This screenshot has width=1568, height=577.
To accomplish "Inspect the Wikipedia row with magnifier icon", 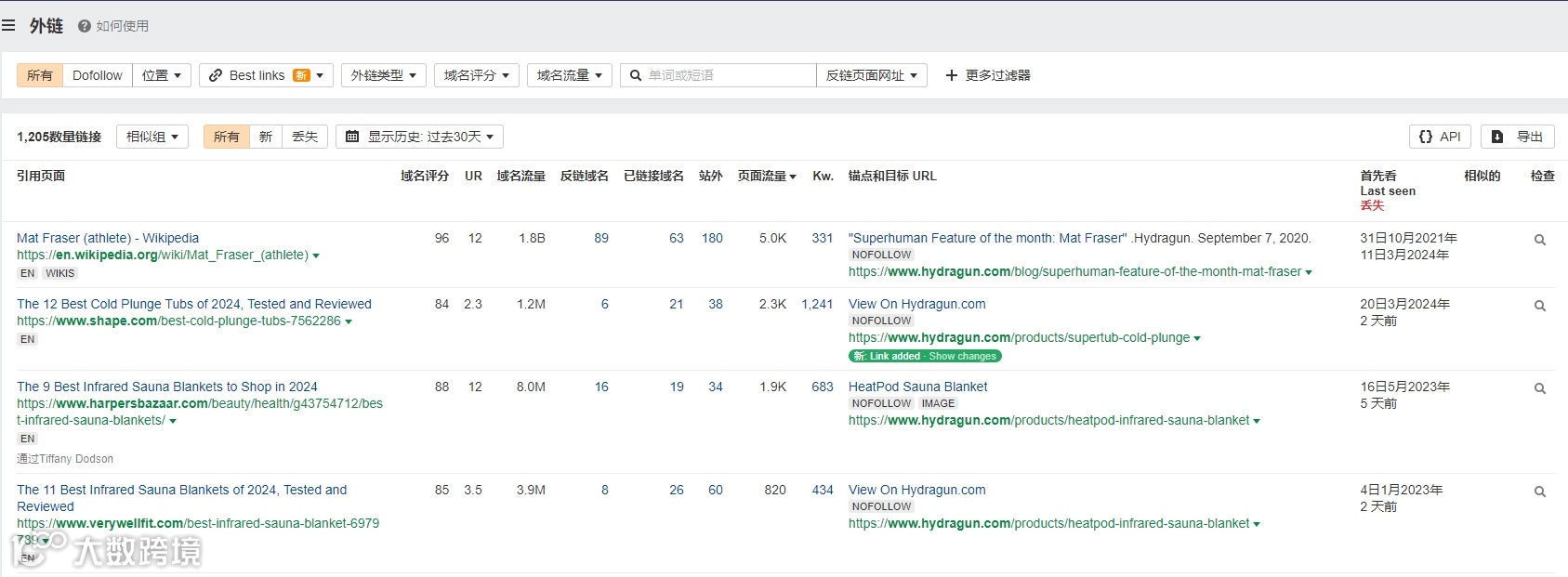I will [1540, 240].
